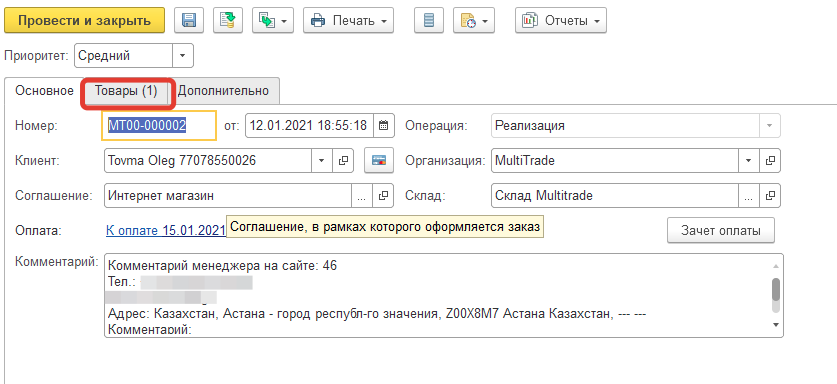Open the Печать print menu
This screenshot has width=837, height=384.
click(349, 21)
